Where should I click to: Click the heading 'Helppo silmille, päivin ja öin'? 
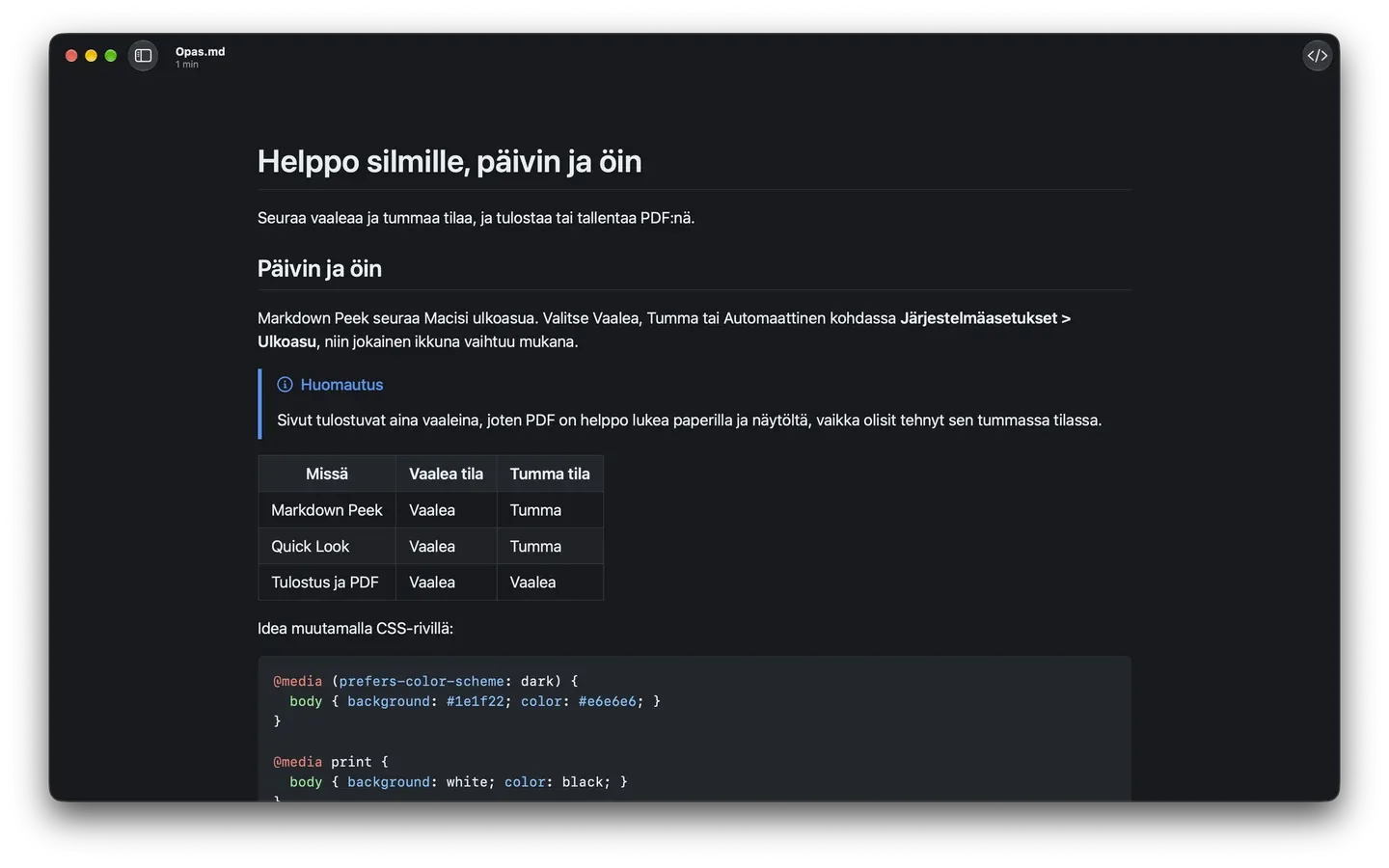point(449,161)
